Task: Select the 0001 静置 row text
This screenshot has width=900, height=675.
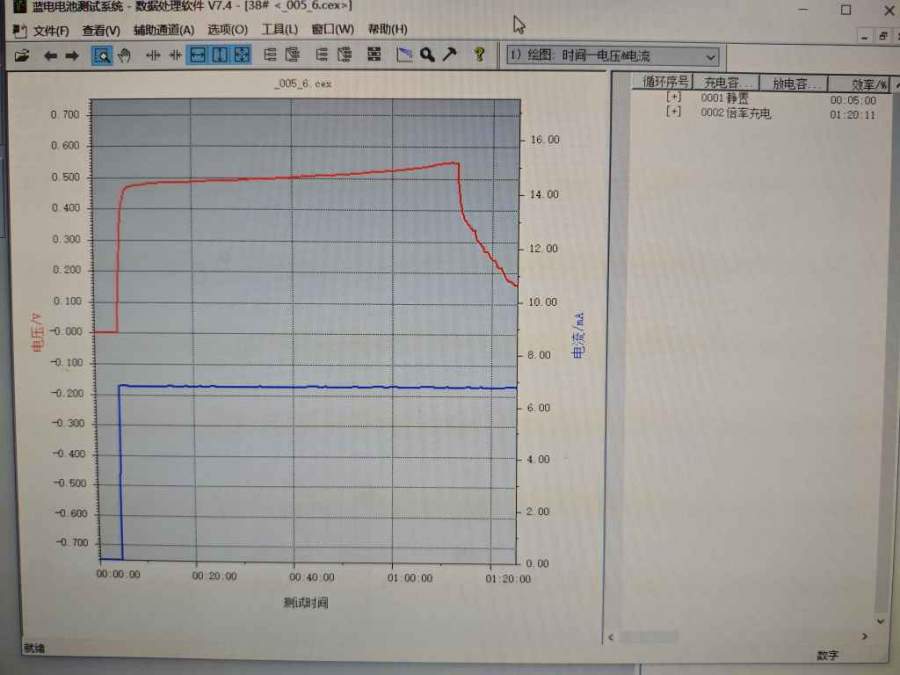Action: (724, 98)
